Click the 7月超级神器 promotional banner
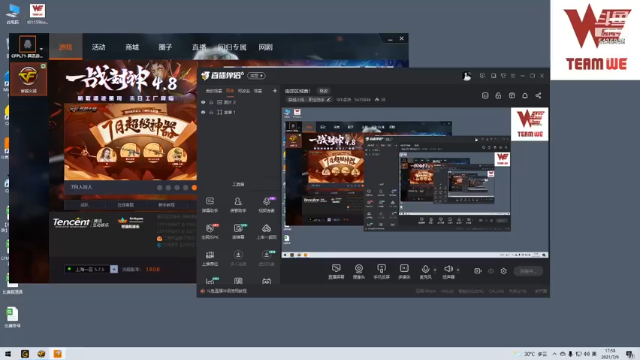The width and height of the screenshot is (640, 360). 131,142
